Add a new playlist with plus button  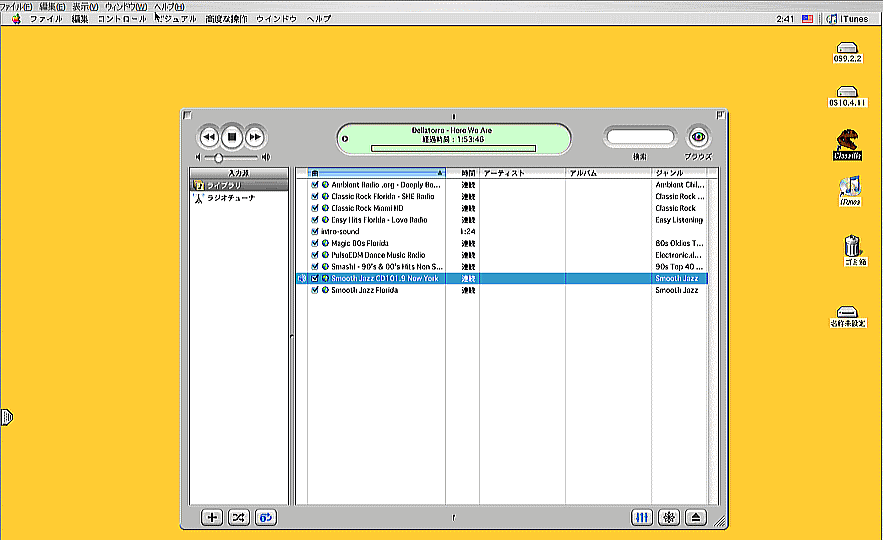212,517
